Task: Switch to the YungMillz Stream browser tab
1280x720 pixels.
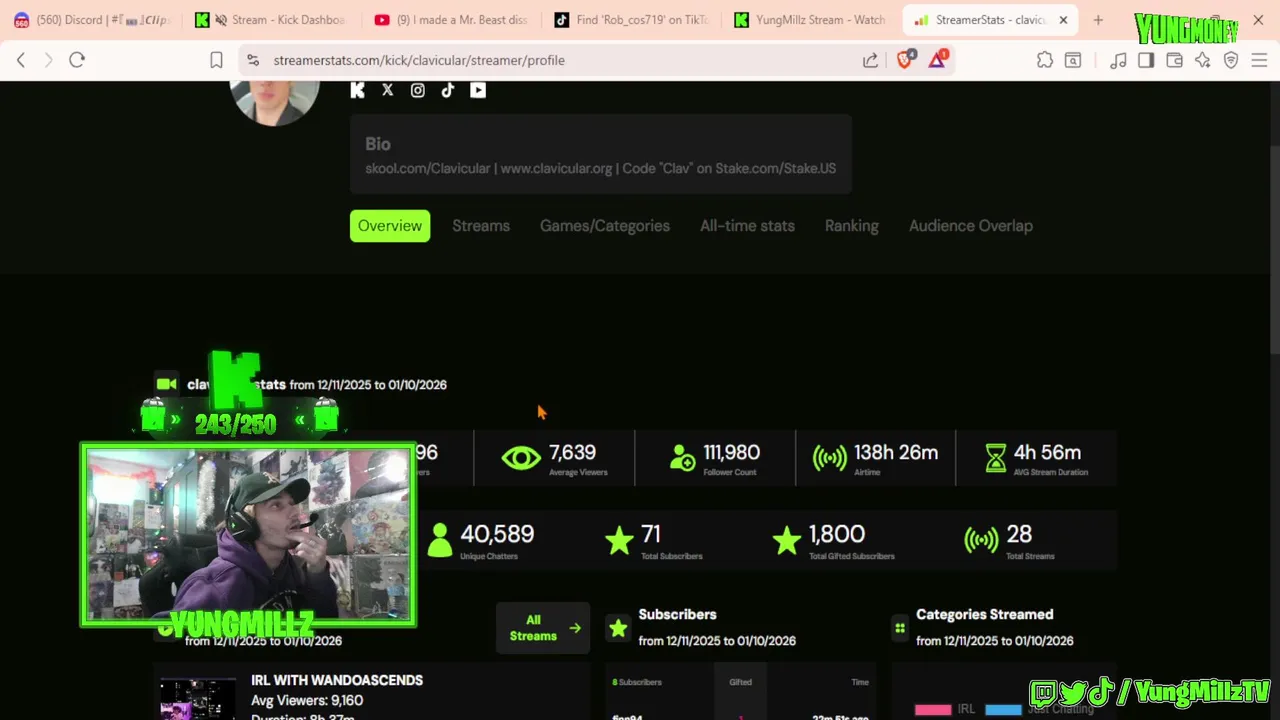Action: point(811,20)
